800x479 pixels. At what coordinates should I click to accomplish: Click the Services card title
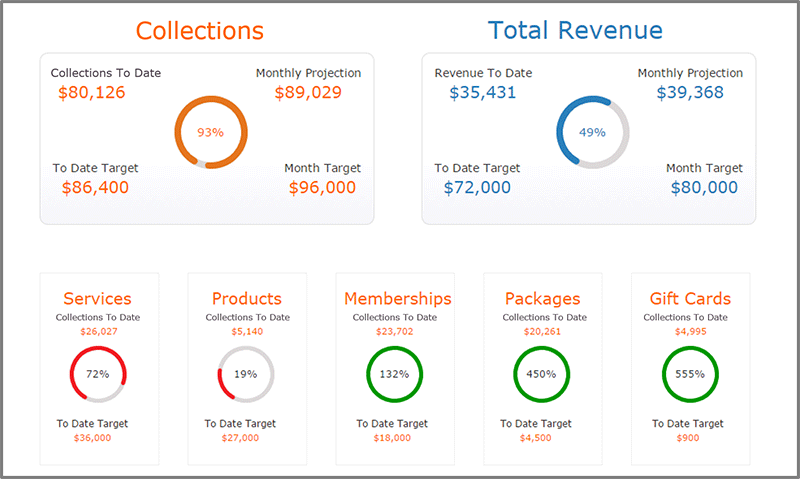point(97,299)
